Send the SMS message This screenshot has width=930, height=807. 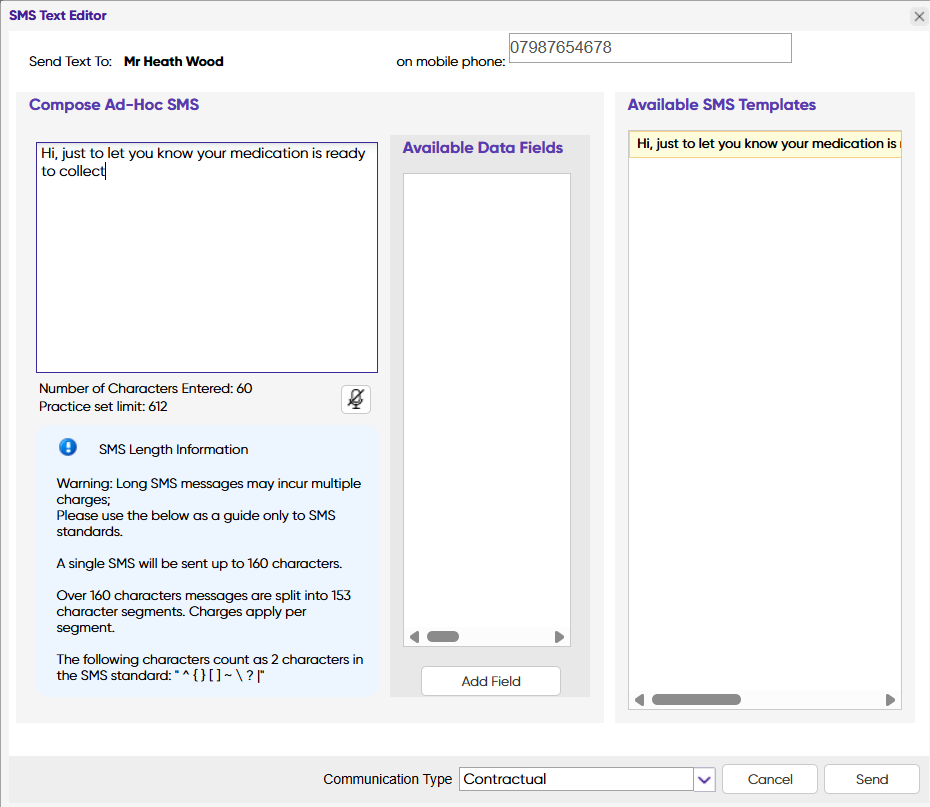click(x=871, y=779)
